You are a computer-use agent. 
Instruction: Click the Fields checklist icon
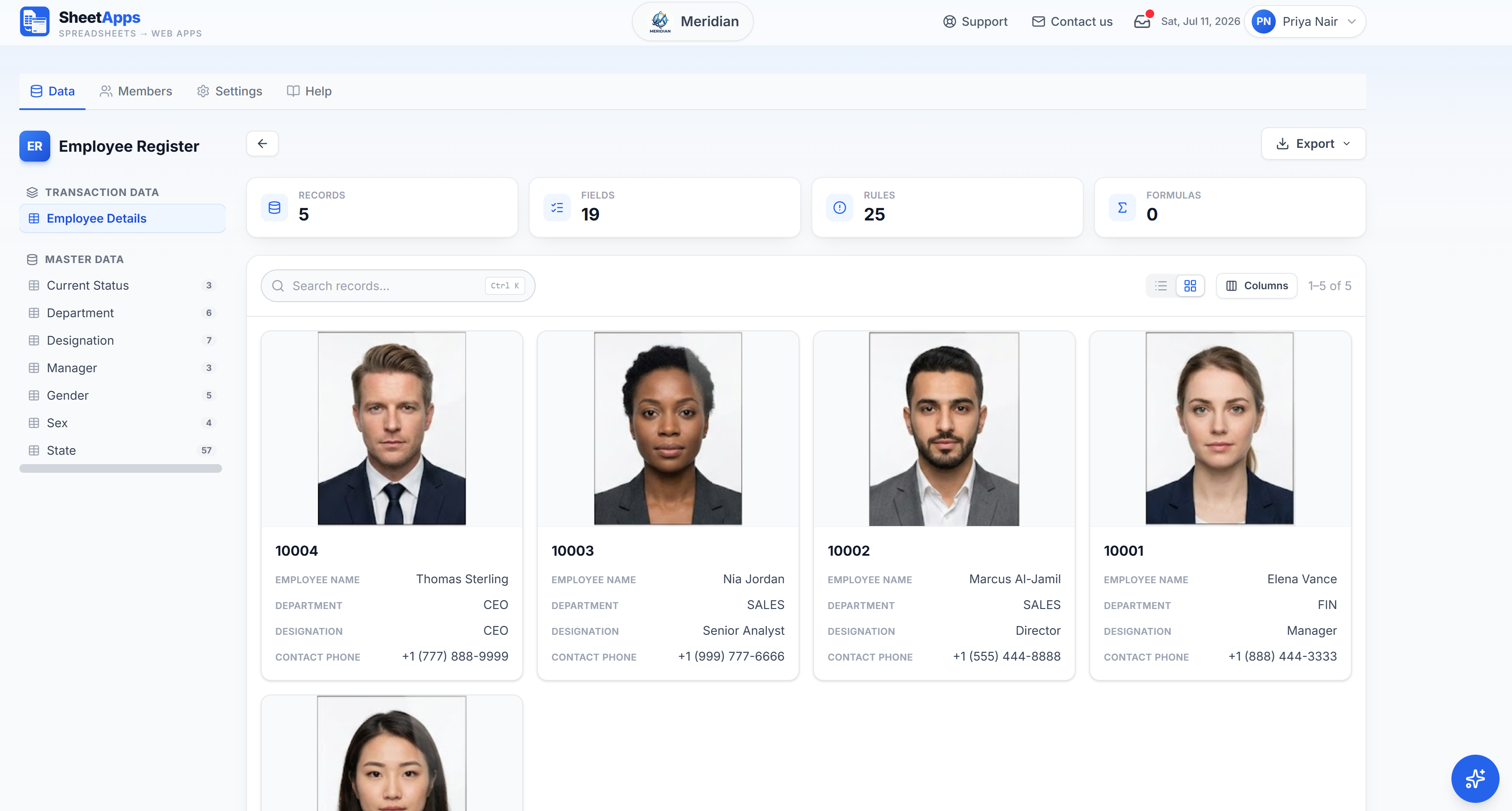click(557, 207)
